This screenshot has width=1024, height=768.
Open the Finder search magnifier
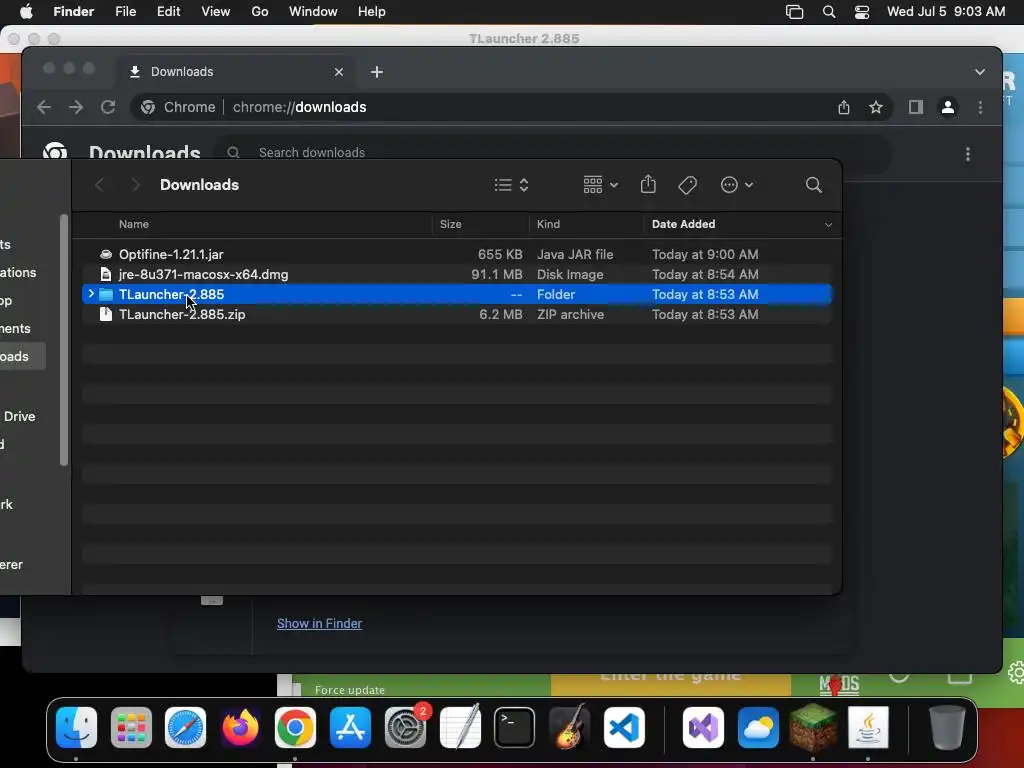813,185
